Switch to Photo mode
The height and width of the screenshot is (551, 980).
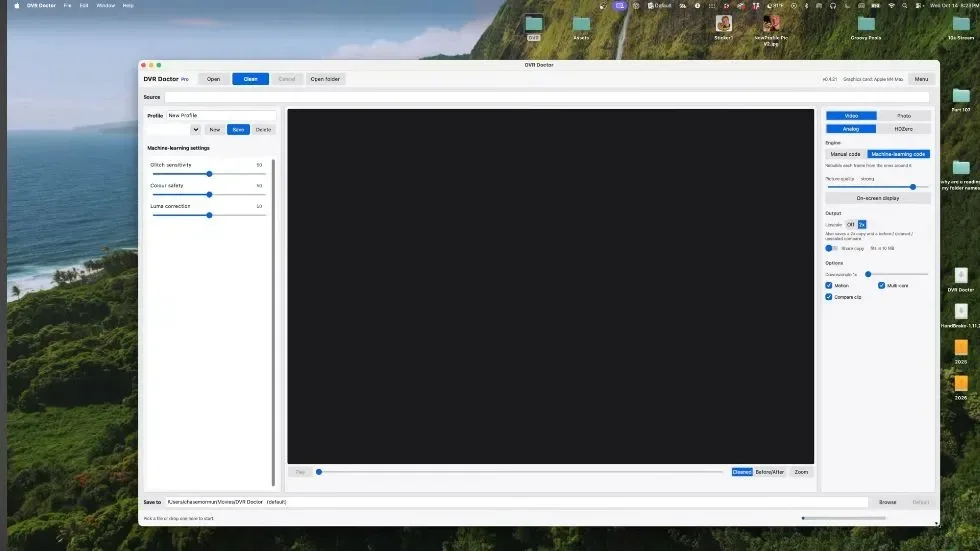[x=904, y=116]
